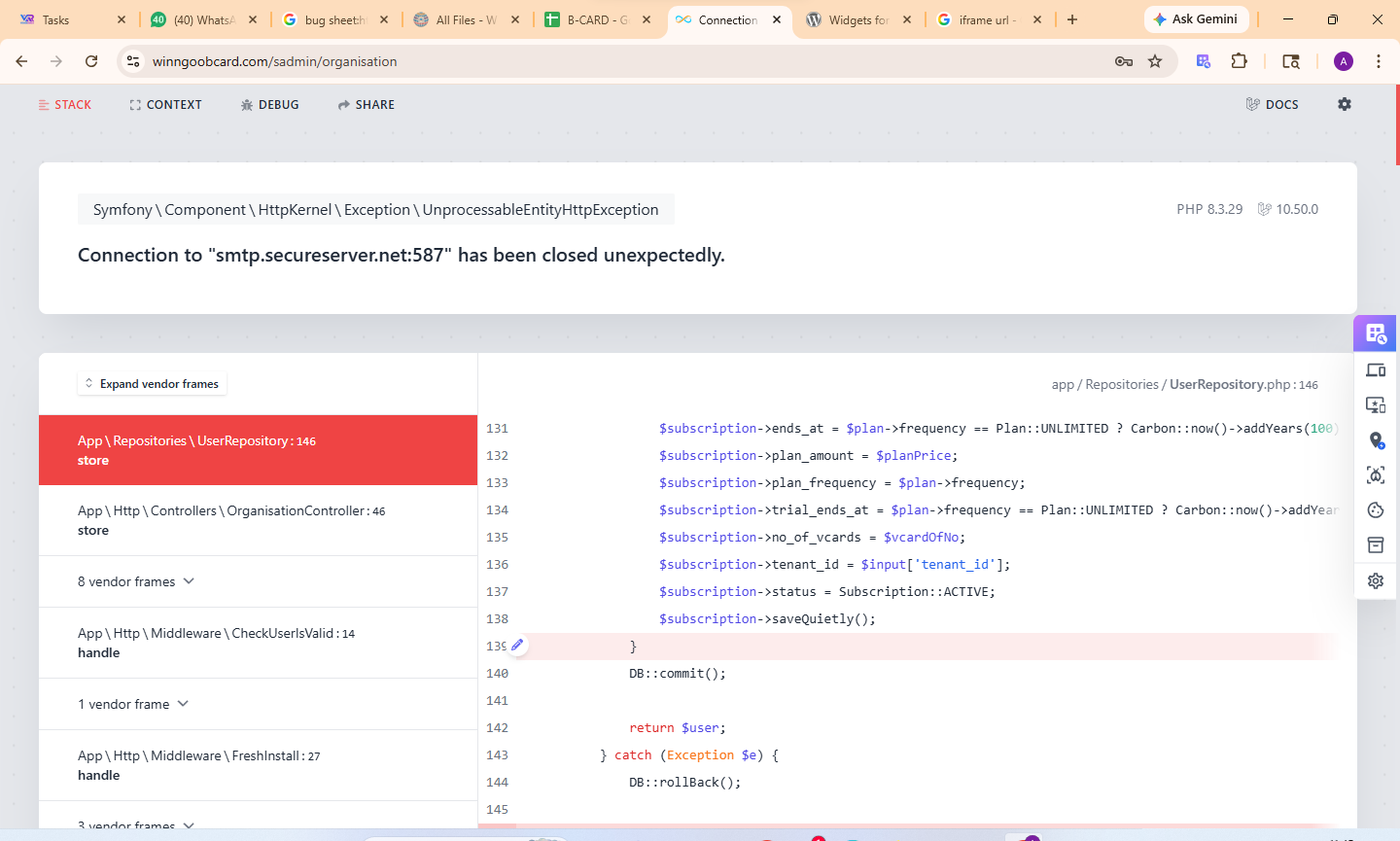1400x841 pixels.
Task: Close the Tasks tab
Action: [122, 19]
